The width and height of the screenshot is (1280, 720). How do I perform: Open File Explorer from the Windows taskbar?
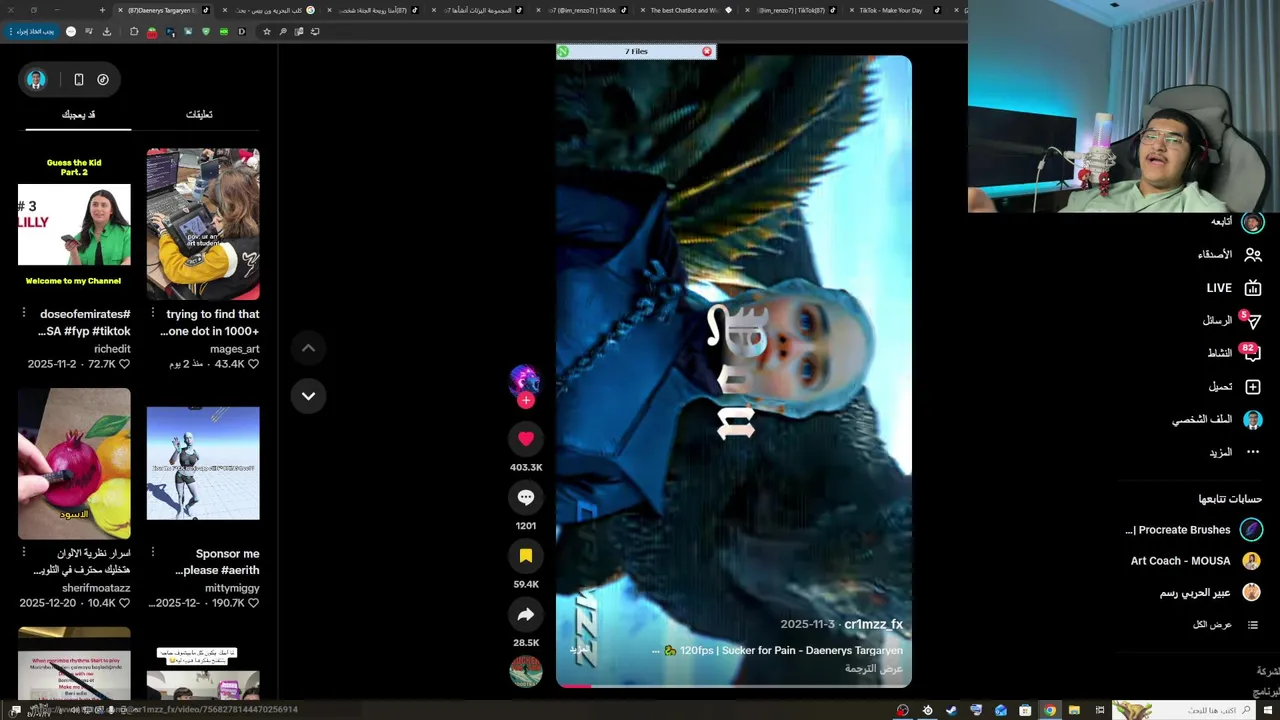(x=1074, y=710)
